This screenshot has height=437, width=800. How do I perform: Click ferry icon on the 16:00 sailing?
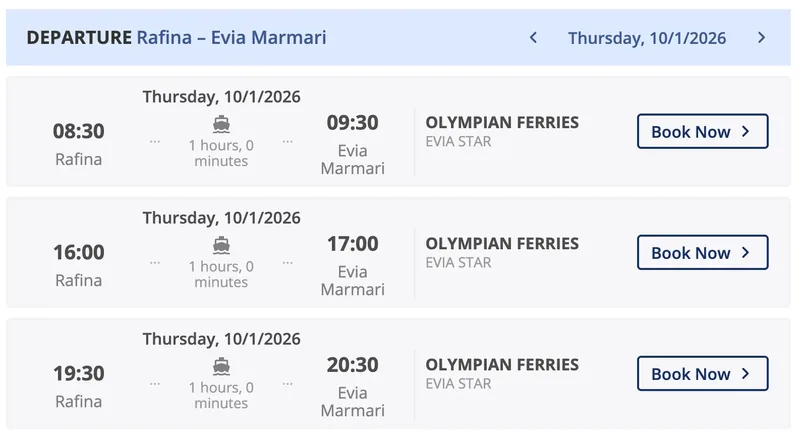pos(221,245)
